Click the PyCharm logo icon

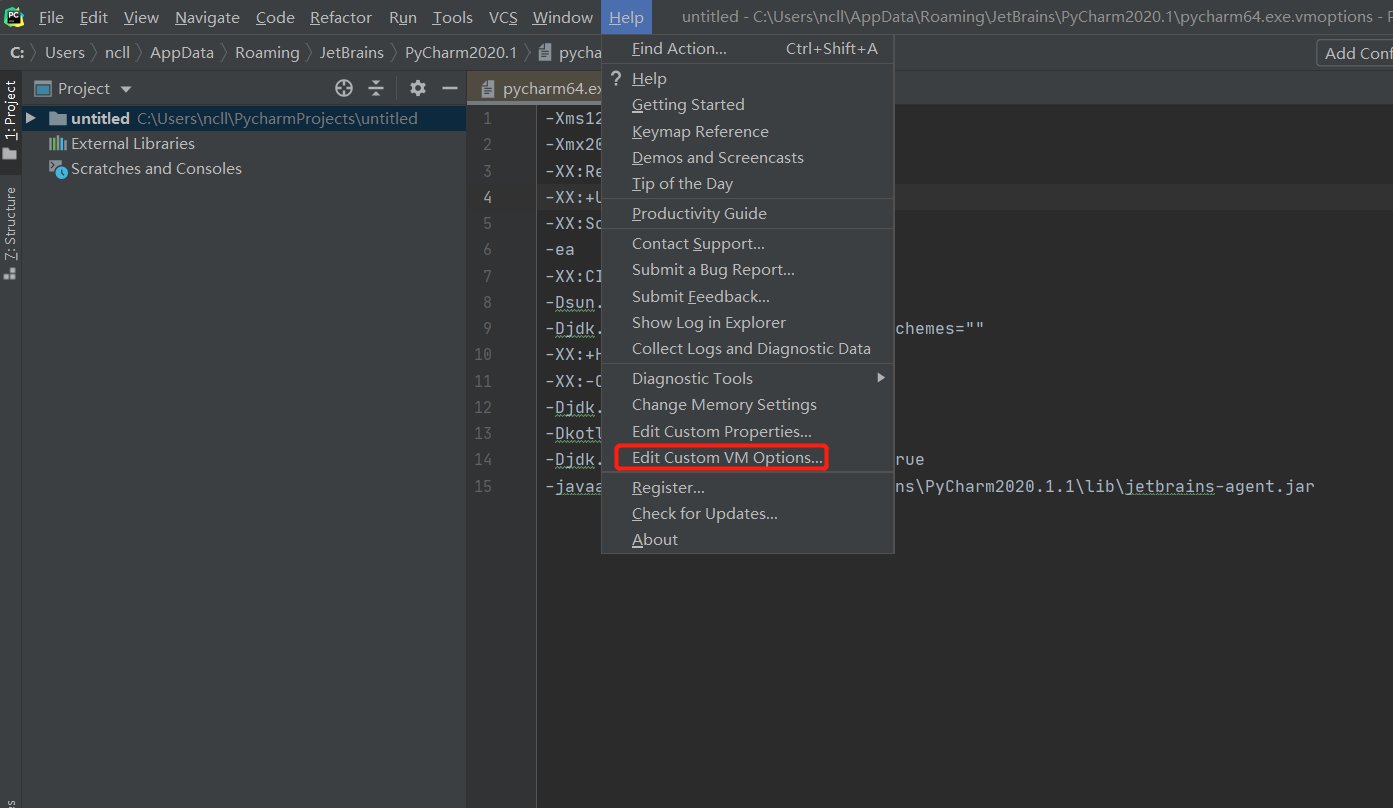[14, 17]
